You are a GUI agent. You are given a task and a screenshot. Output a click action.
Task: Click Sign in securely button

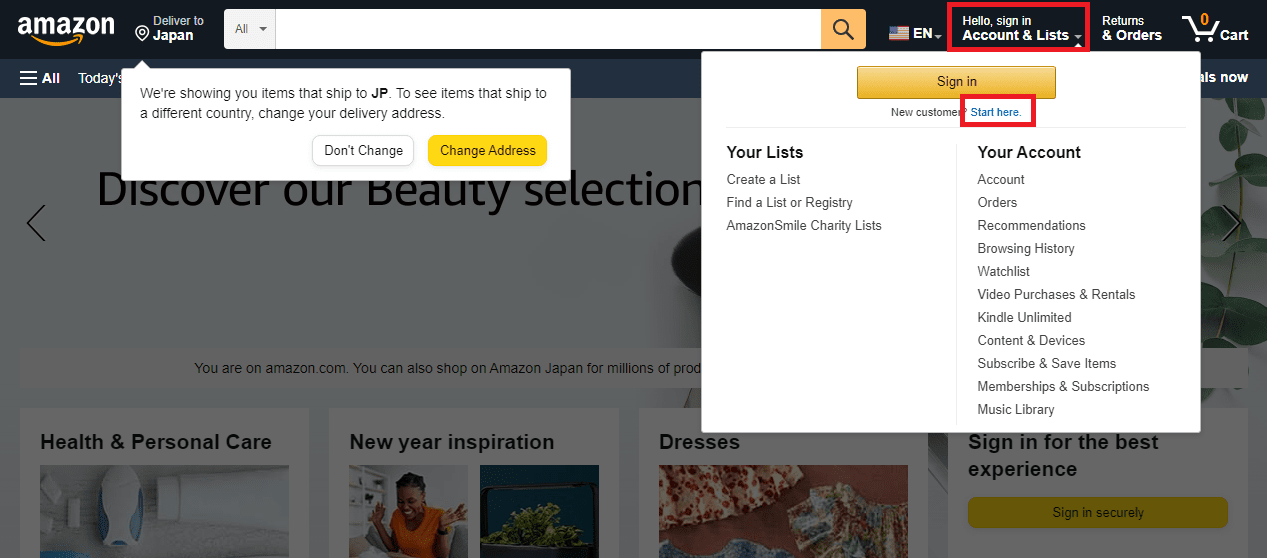click(1097, 512)
